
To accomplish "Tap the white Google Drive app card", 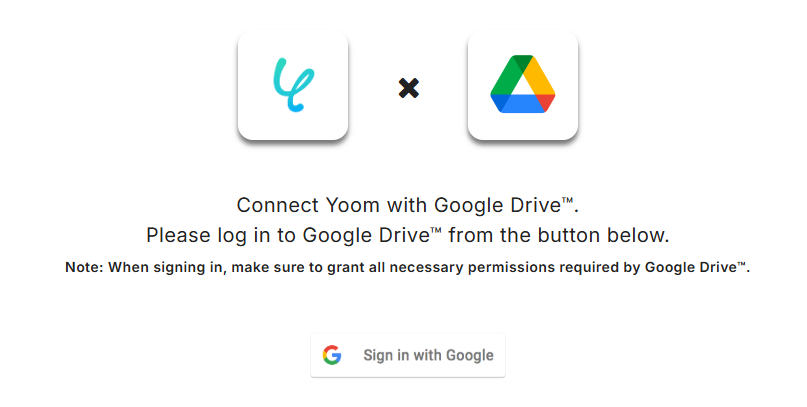I will (x=523, y=85).
